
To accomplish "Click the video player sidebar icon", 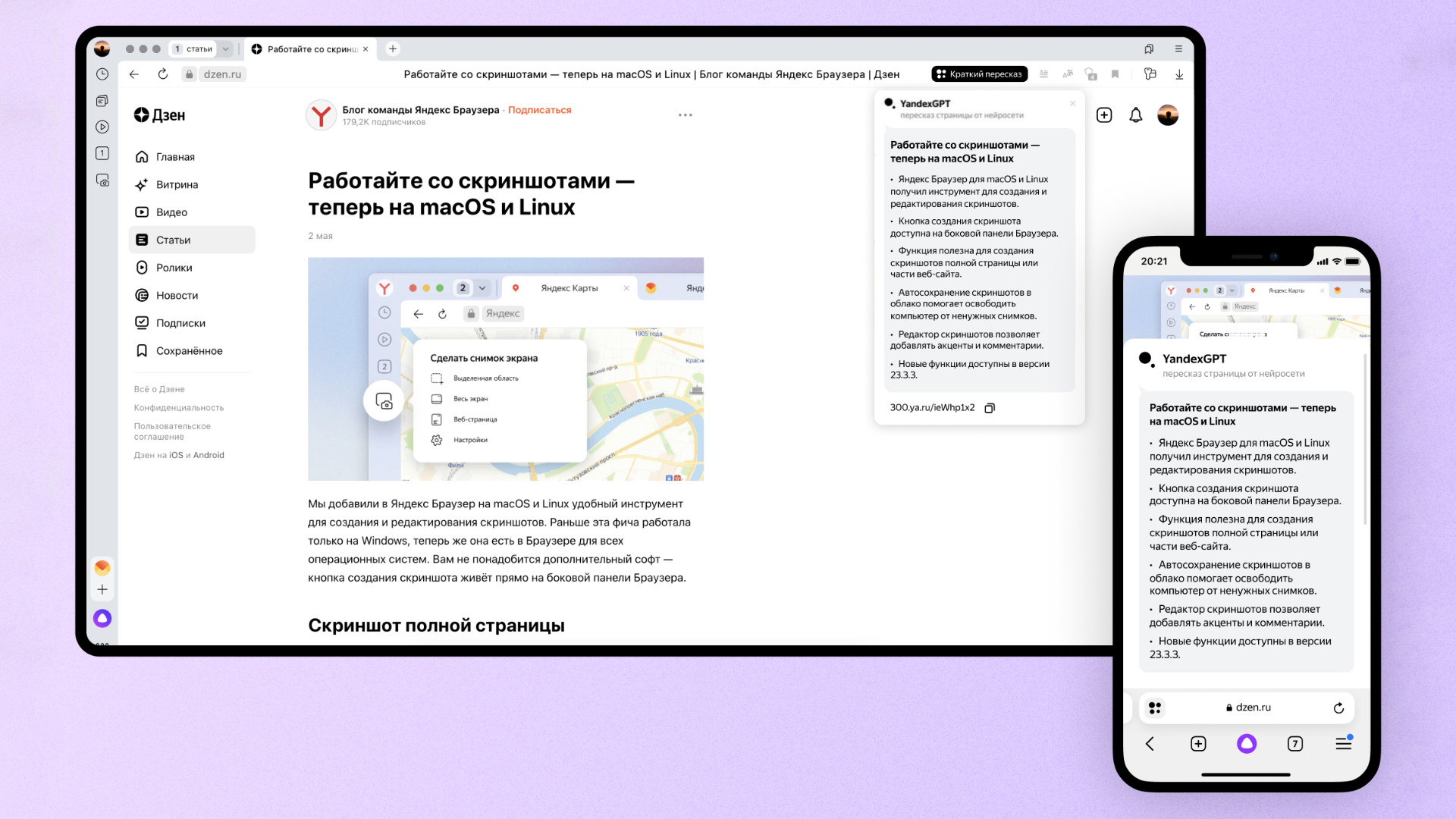I will 102,128.
